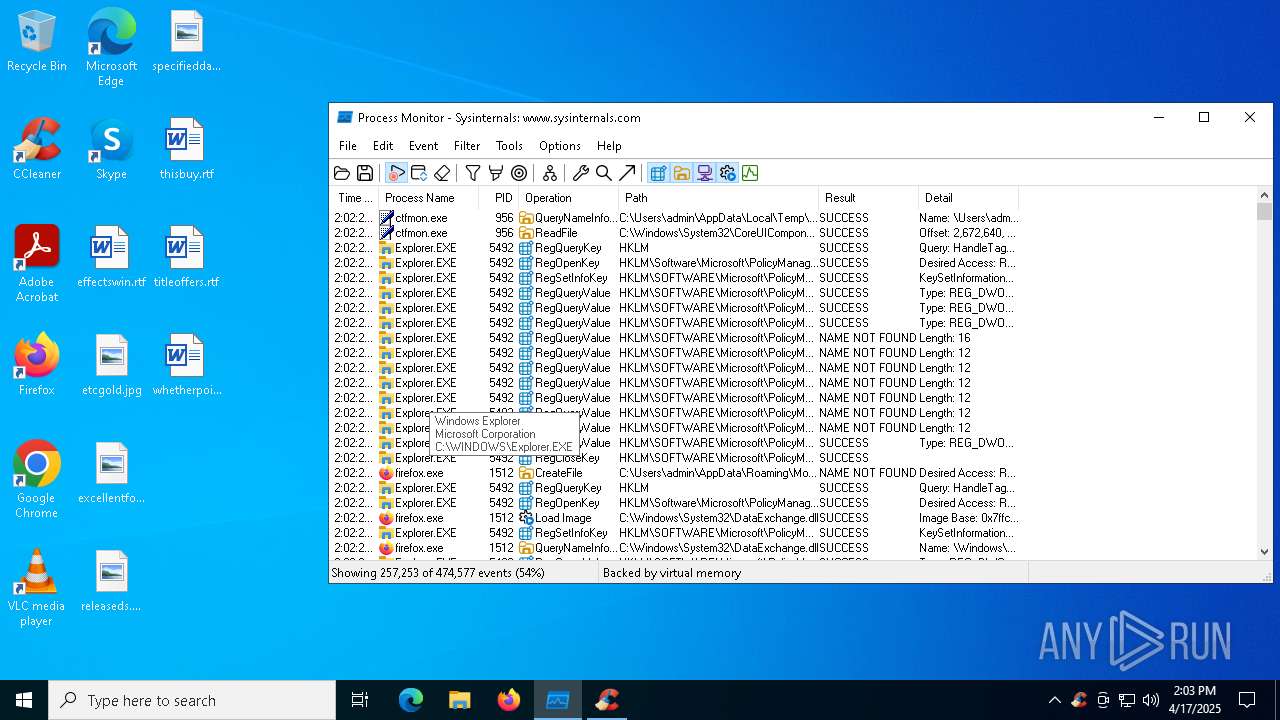This screenshot has height=720, width=1280.
Task: Select the CCleaner desktop shortcut
Action: point(37,150)
